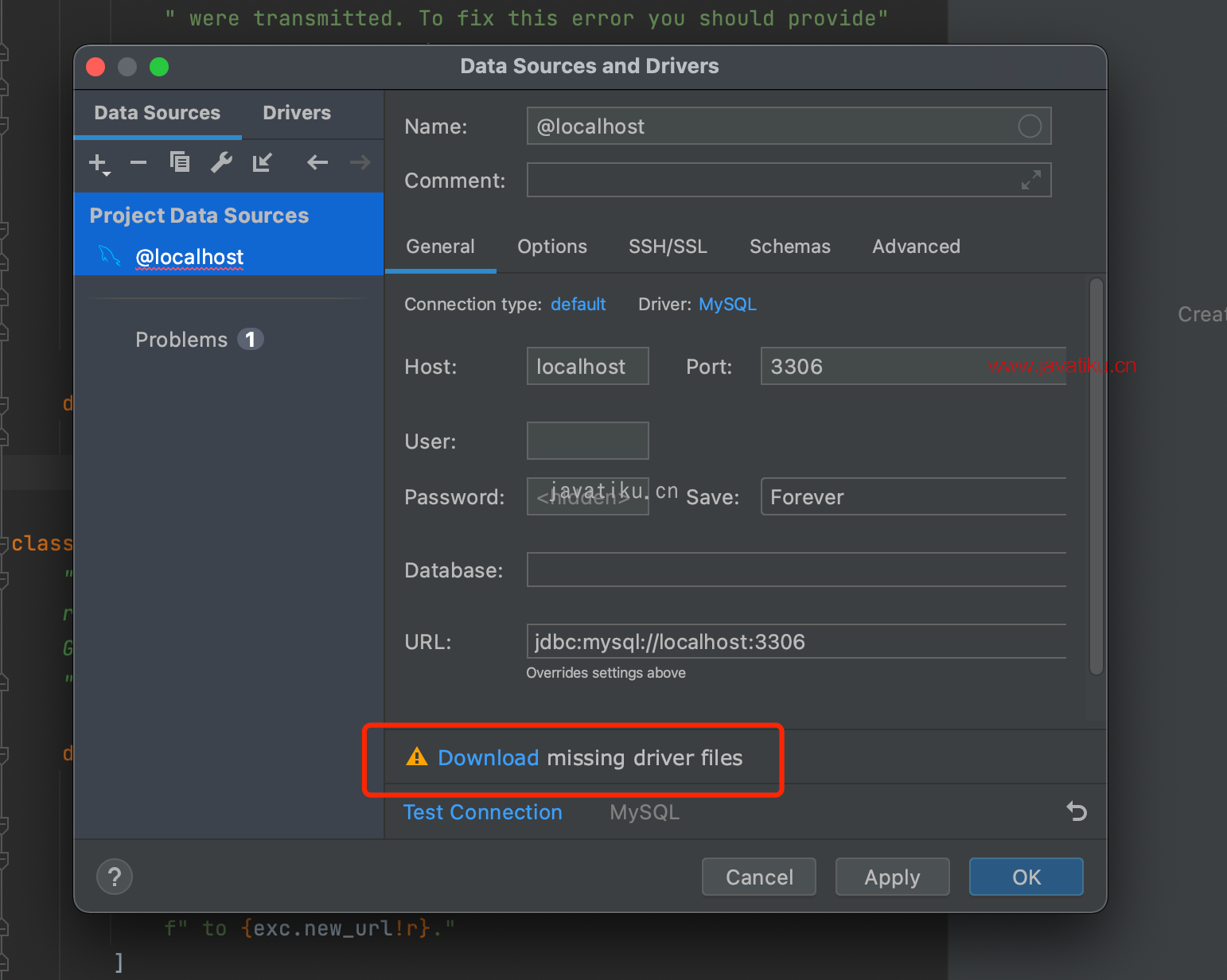Screen dimensions: 1227x980
Task: Remove the selected data source with minus icon
Action: click(138, 163)
